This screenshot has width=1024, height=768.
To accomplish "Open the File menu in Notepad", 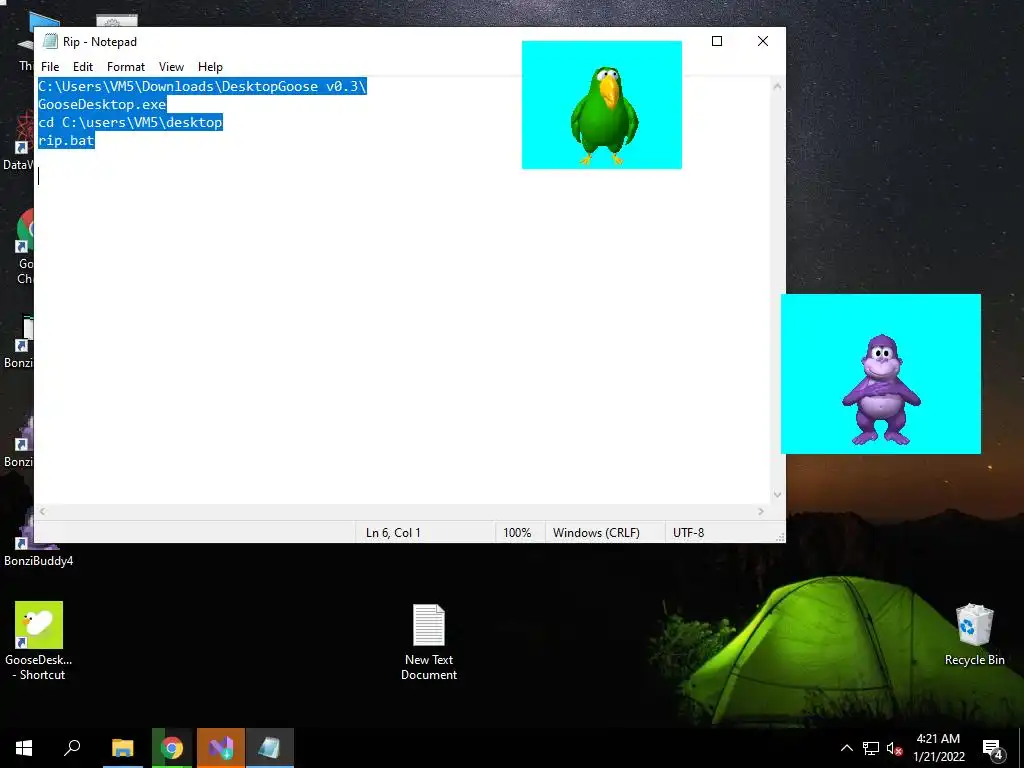I will pos(50,67).
